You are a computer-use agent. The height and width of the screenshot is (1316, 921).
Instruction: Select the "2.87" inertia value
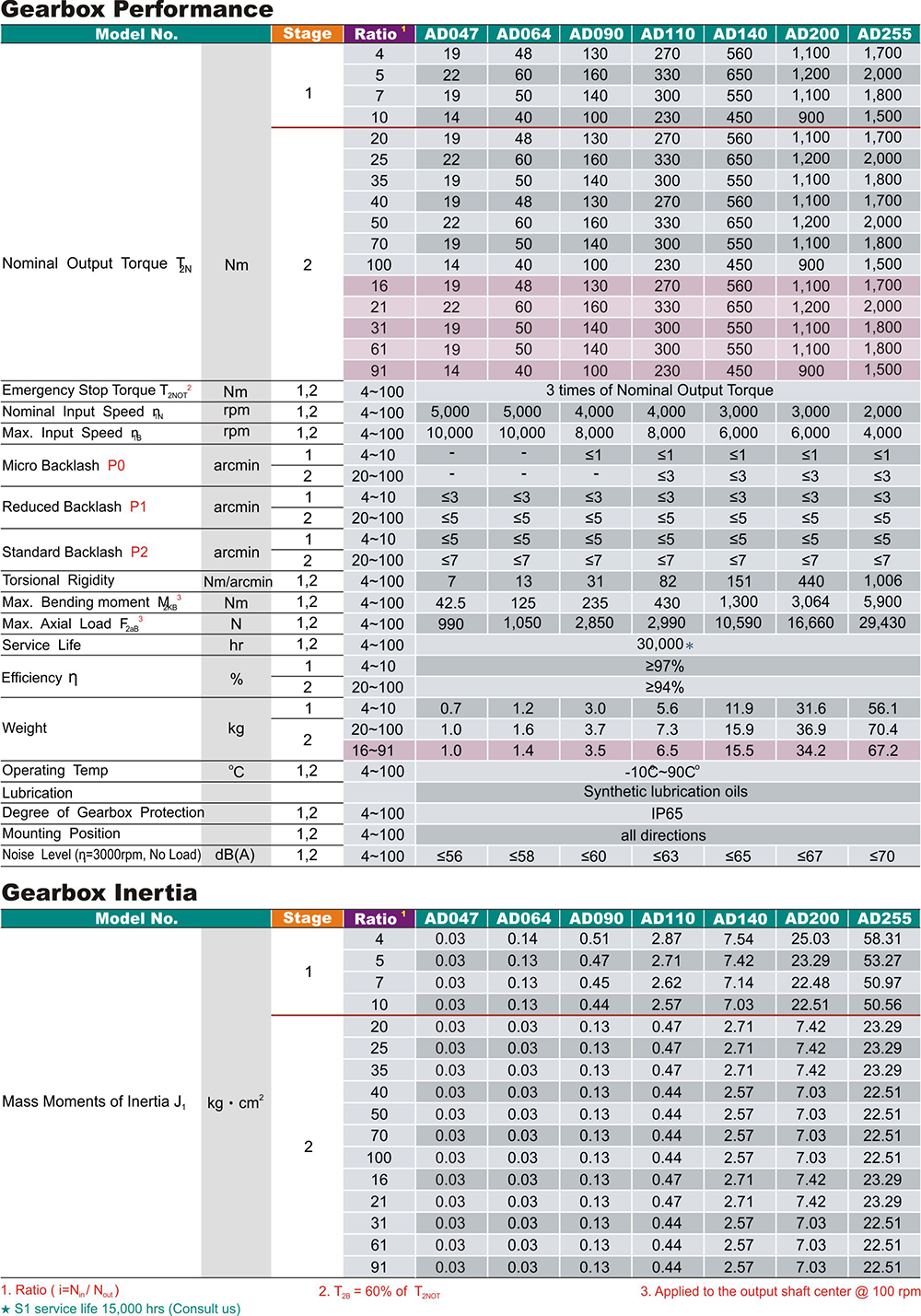click(x=667, y=938)
